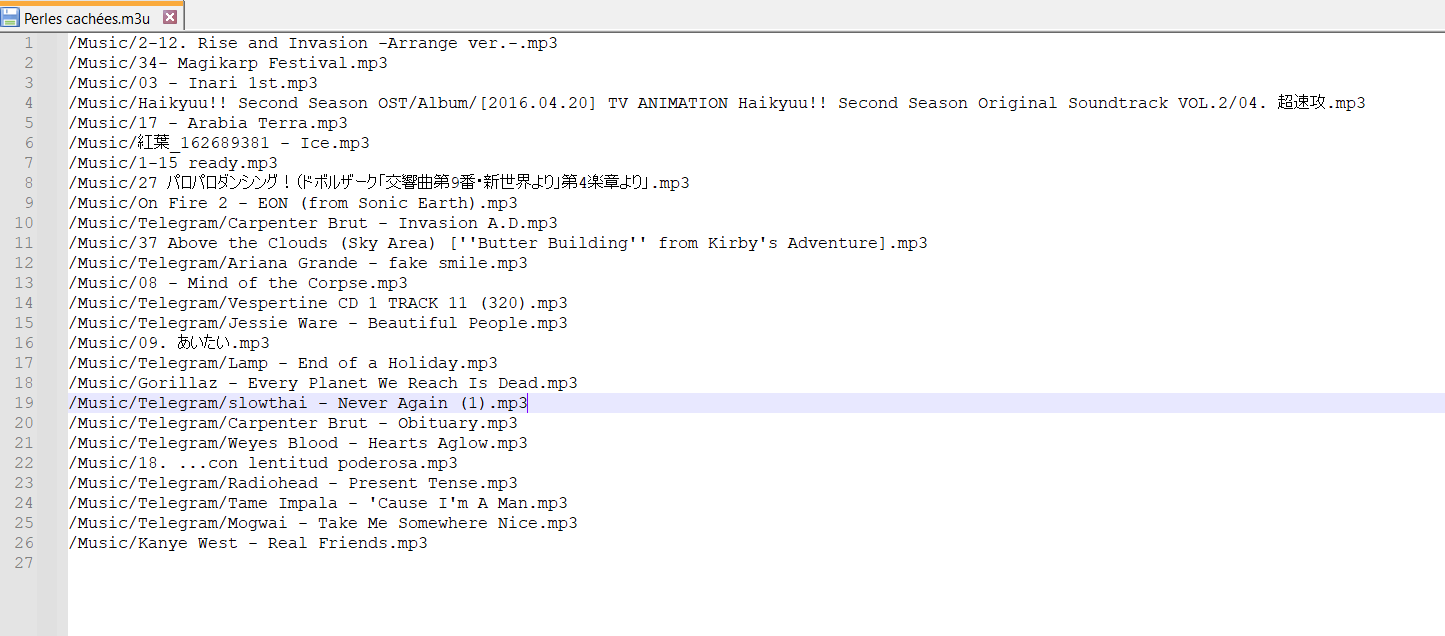Click the Vespertine CD 1 TRACK 11 line

point(318,303)
